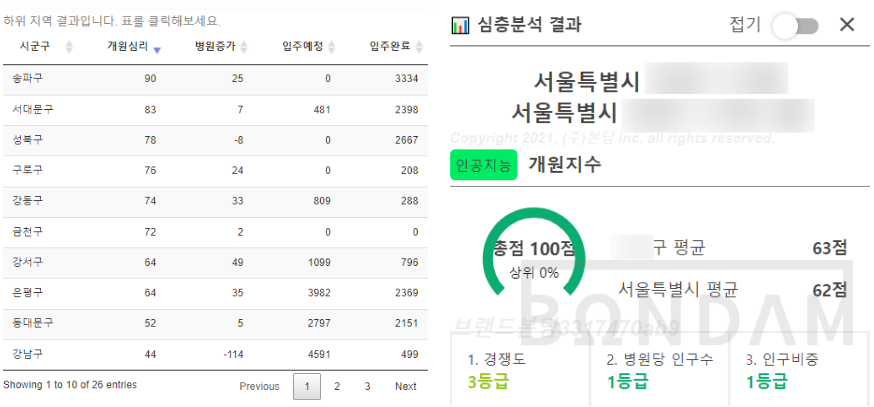The width and height of the screenshot is (874, 407).
Task: Go to page 3 of table
Action: tap(367, 386)
